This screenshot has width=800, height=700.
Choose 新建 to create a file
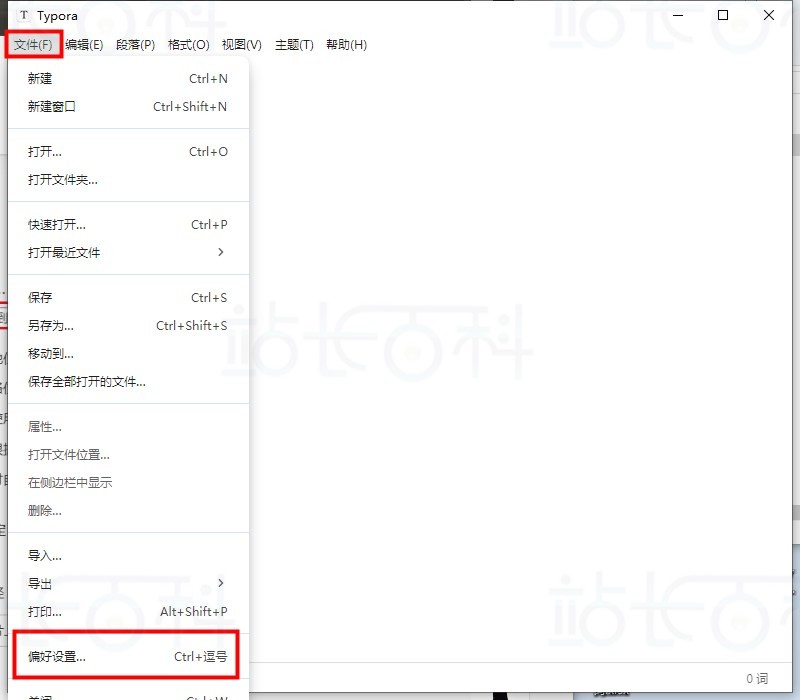tap(128, 79)
